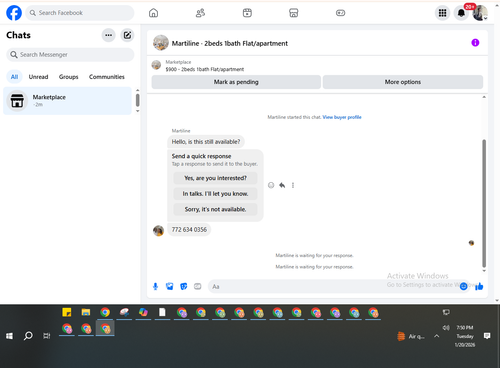Select the All chats filter tab
The height and width of the screenshot is (368, 500).
tap(14, 77)
